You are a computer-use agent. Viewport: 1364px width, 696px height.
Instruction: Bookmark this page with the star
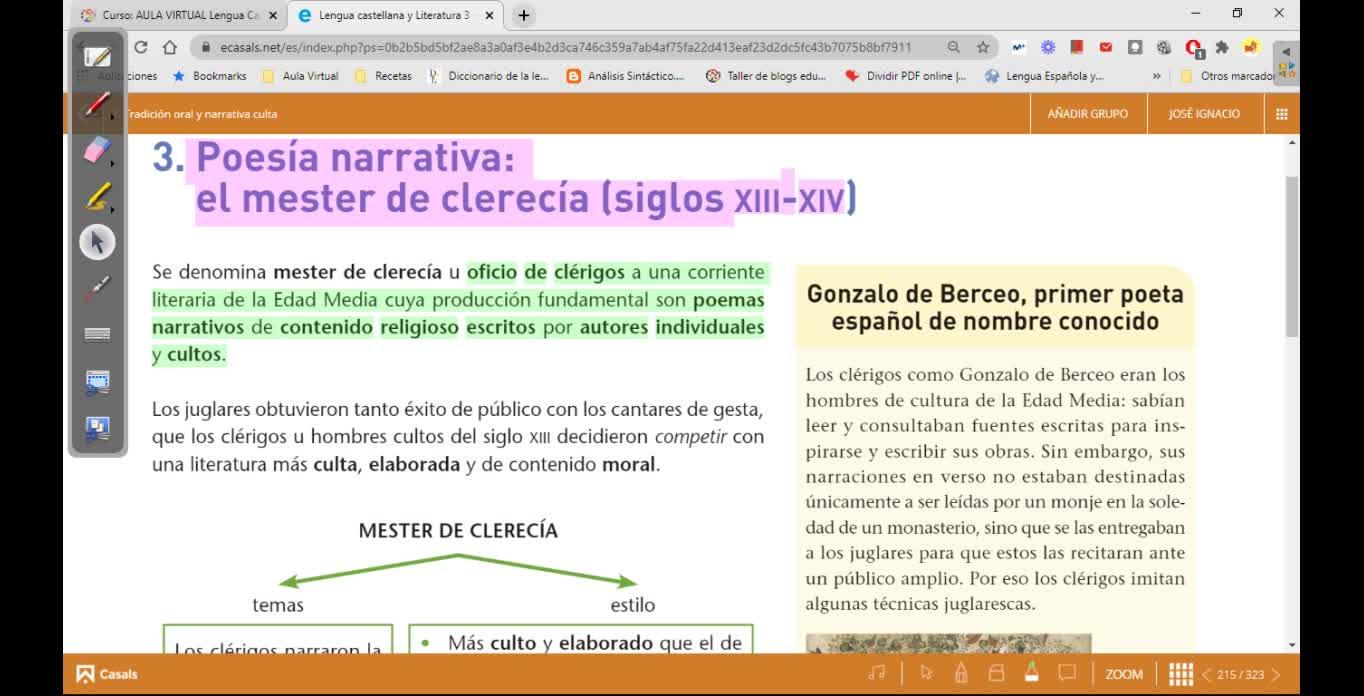pyautogui.click(x=983, y=47)
